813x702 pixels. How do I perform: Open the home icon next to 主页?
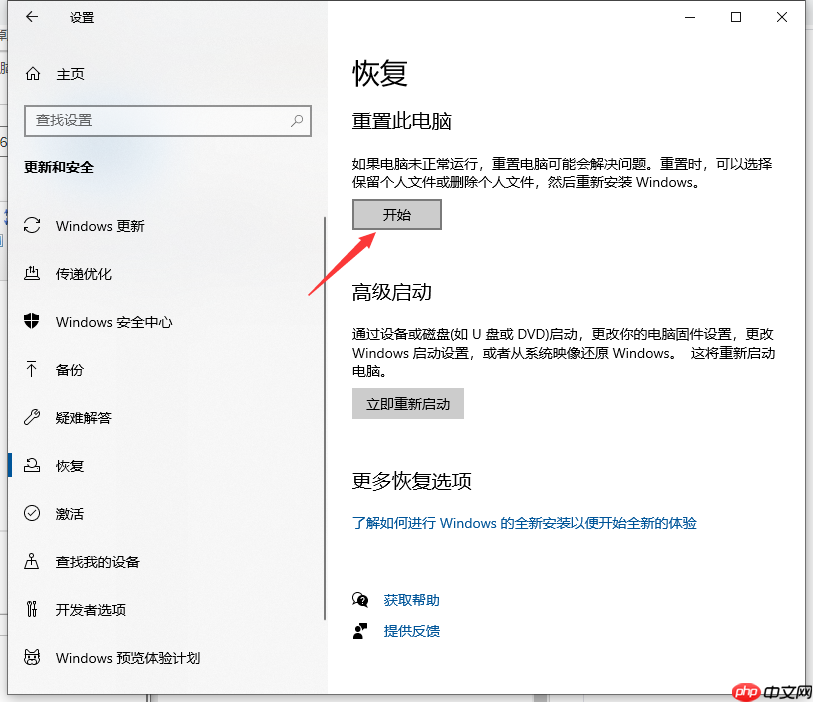(x=33, y=74)
